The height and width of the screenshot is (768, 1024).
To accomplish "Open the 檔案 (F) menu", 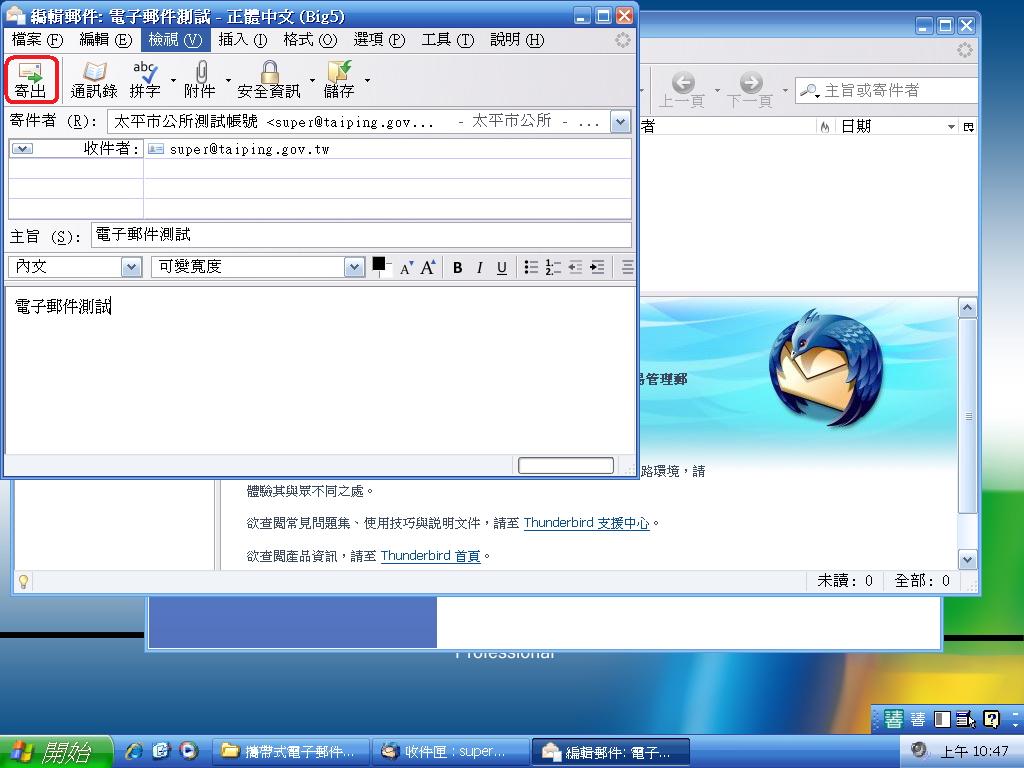I will 37,40.
